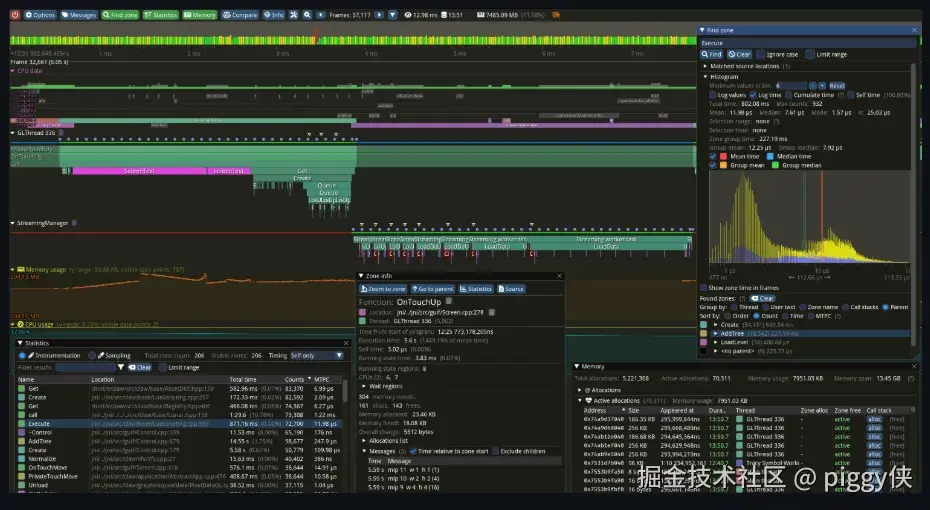
Task: Open the Timing Self only dropdown
Action: click(317, 355)
